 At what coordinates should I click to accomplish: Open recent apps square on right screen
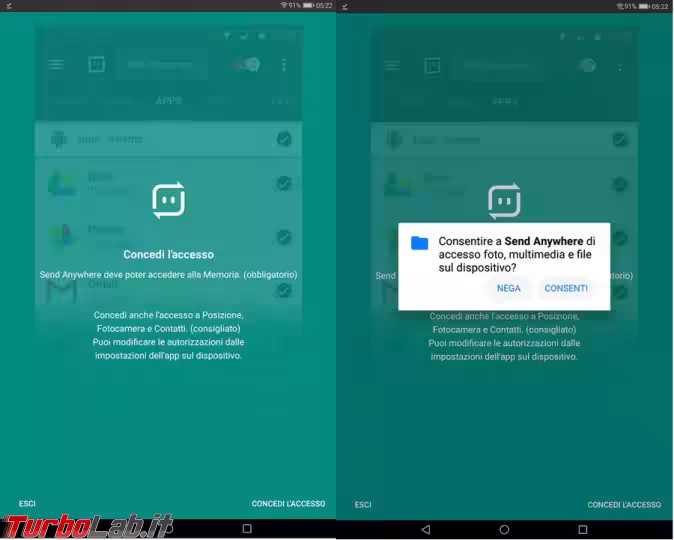tap(582, 528)
